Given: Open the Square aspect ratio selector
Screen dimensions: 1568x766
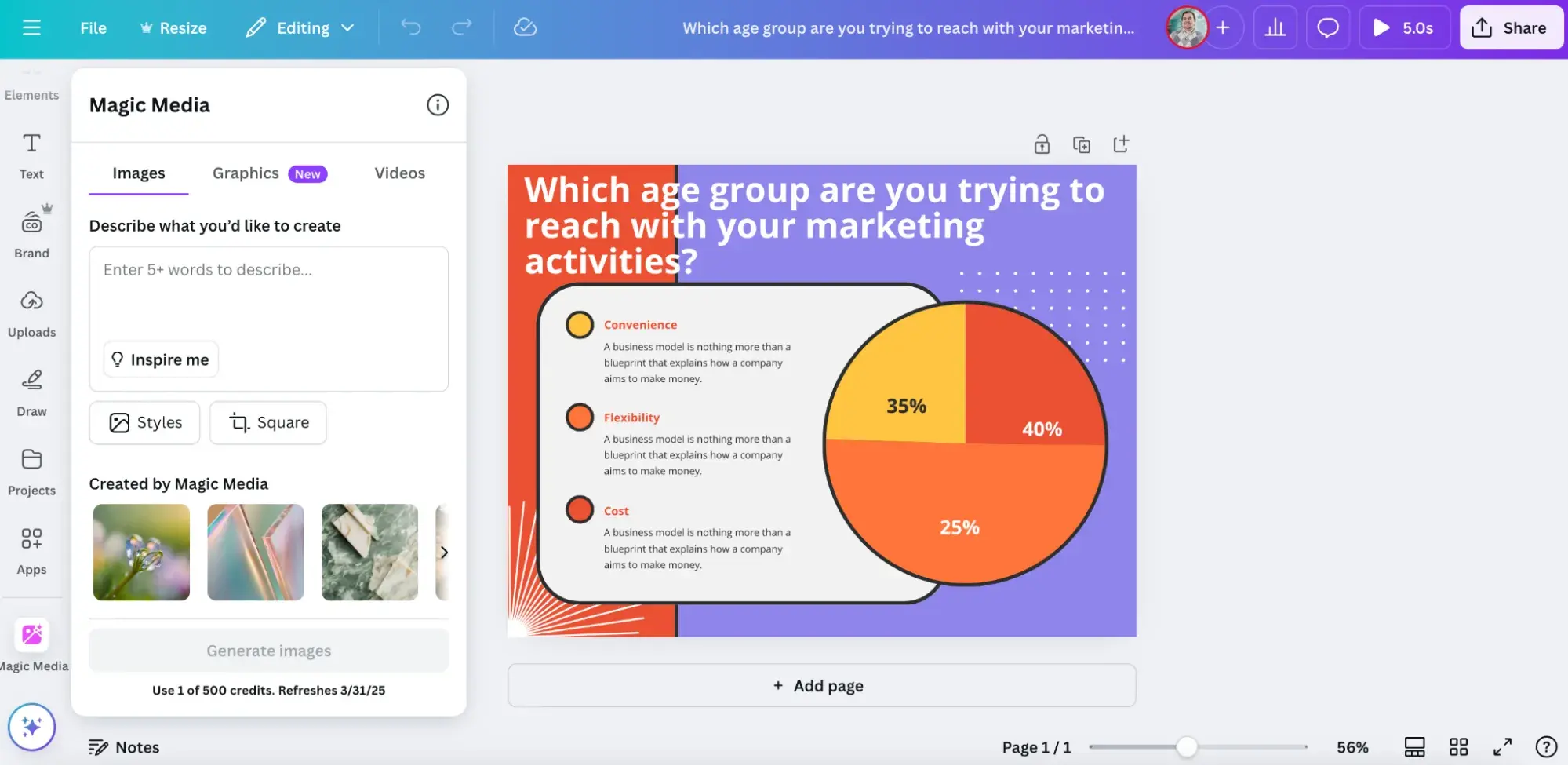Looking at the screenshot, I should [268, 423].
